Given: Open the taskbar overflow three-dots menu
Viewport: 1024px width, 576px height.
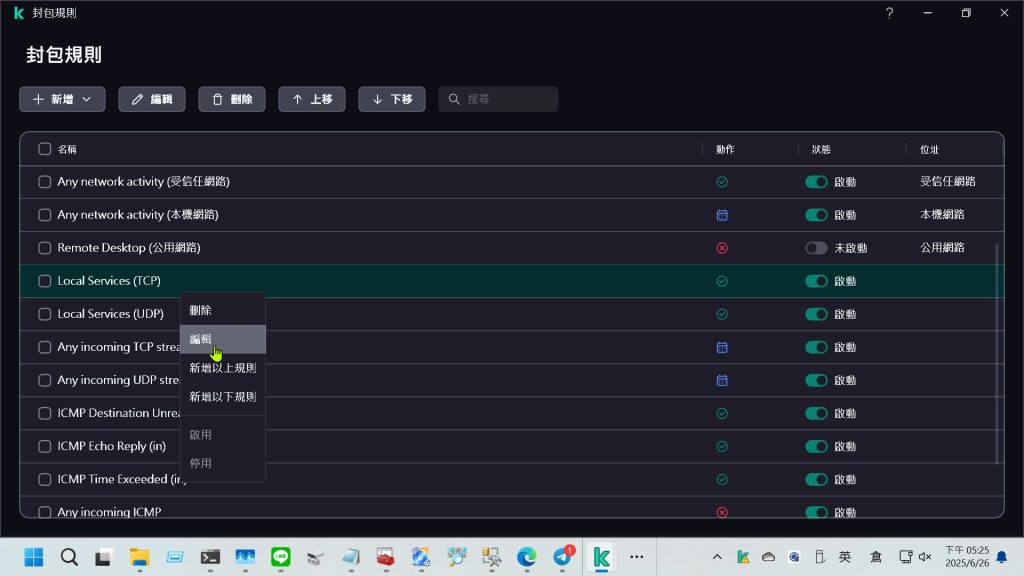Looking at the screenshot, I should pos(636,557).
